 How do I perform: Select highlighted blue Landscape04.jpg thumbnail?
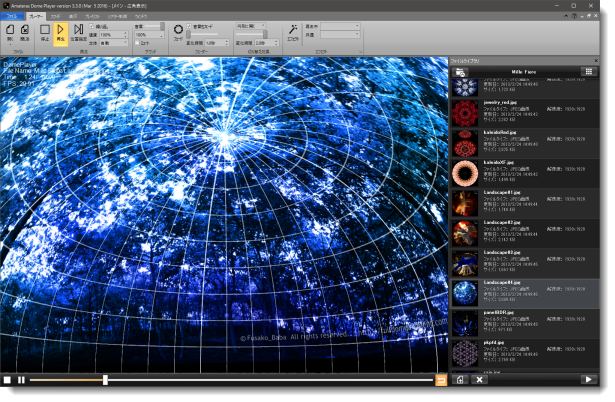[x=465, y=293]
